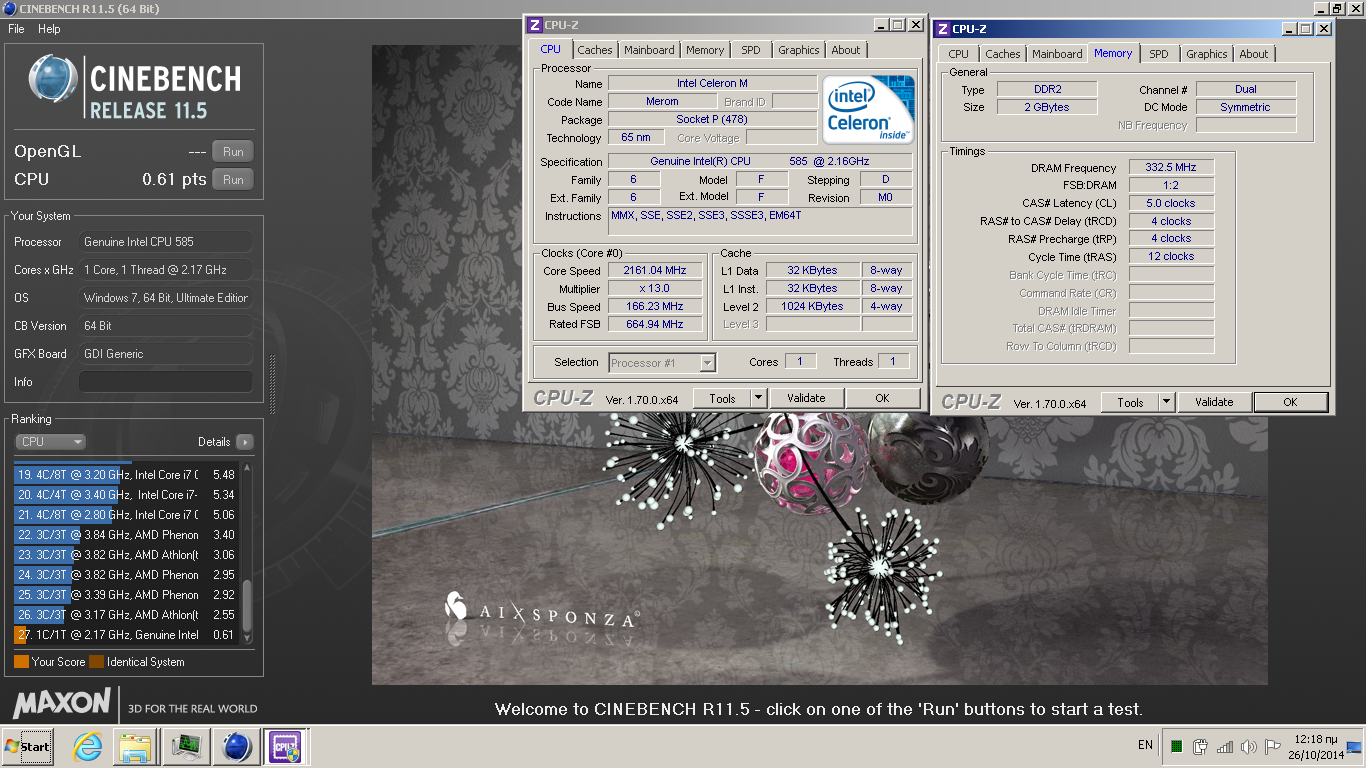Switch to Cinebench via its taskbar icon
This screenshot has width=1366, height=768.
point(237,746)
